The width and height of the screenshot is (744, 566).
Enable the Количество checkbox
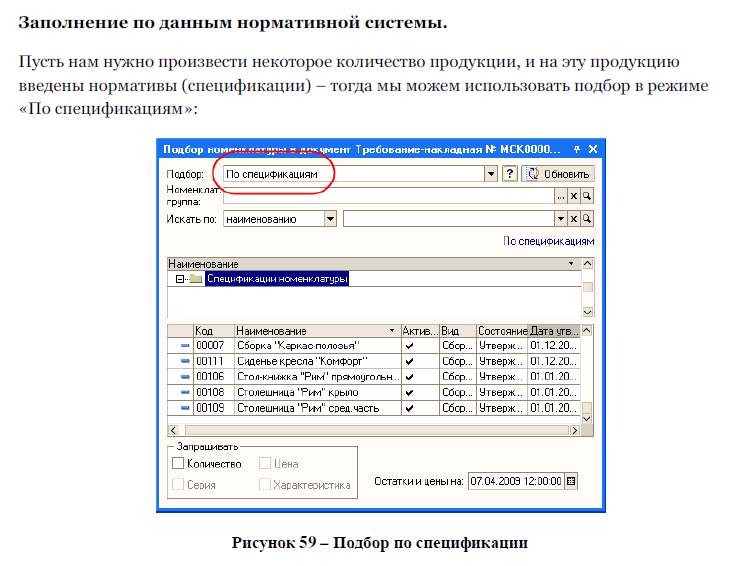point(178,463)
